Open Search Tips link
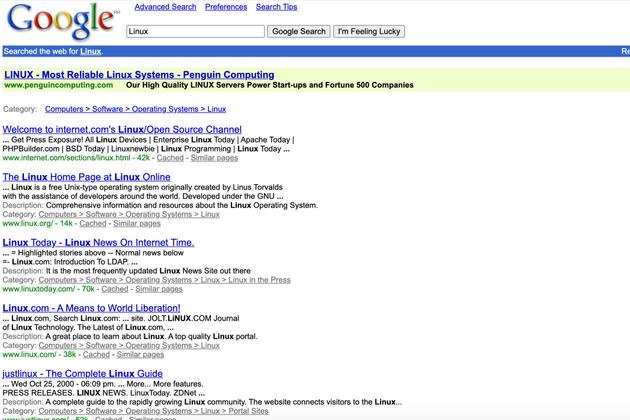 [x=276, y=7]
